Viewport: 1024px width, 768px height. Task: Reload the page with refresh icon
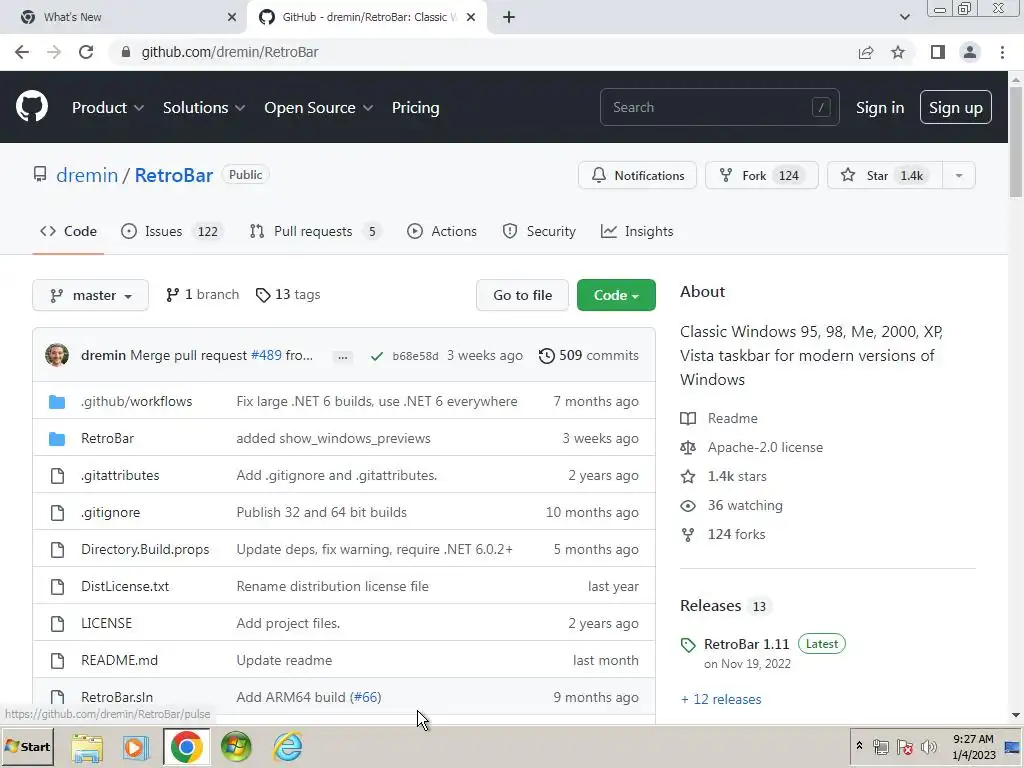point(86,52)
